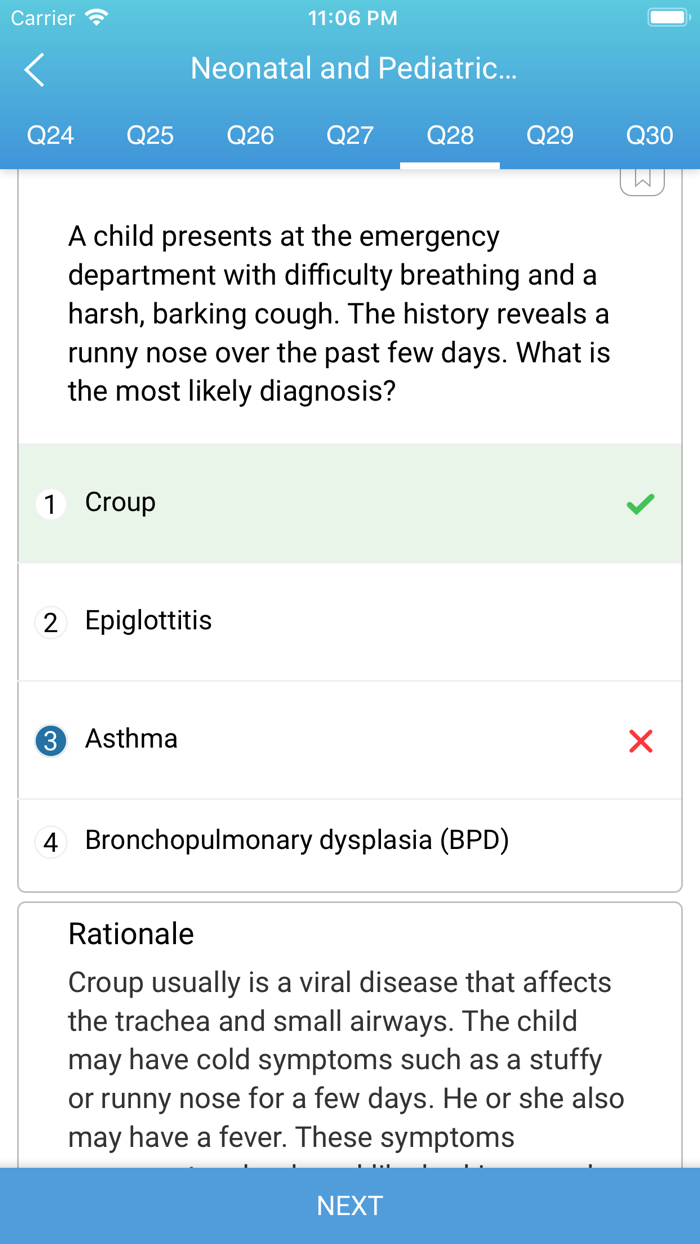Bookmark this question using the bookmark icon
Viewport: 700px width, 1244px height.
[x=644, y=178]
